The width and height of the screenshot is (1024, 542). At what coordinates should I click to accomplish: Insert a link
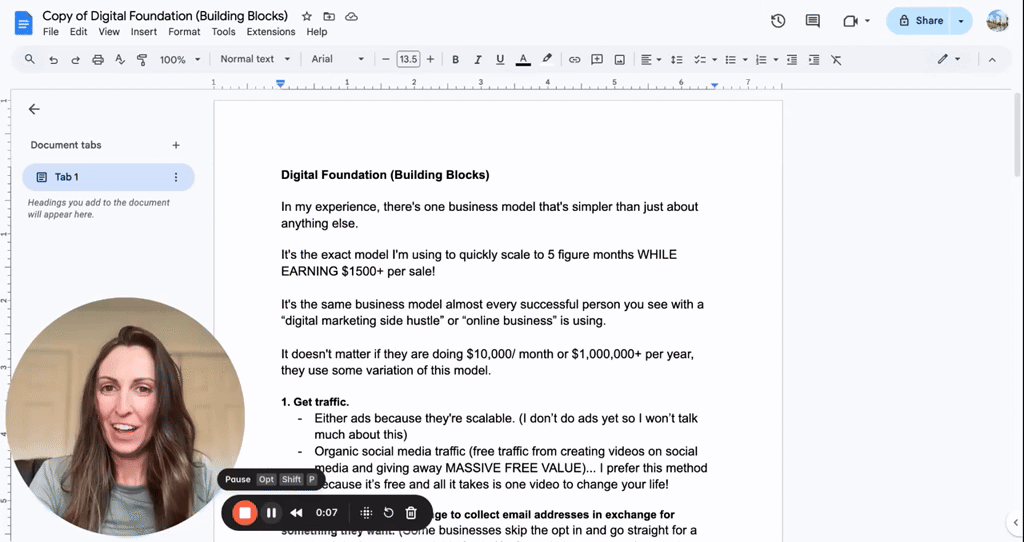(x=575, y=59)
